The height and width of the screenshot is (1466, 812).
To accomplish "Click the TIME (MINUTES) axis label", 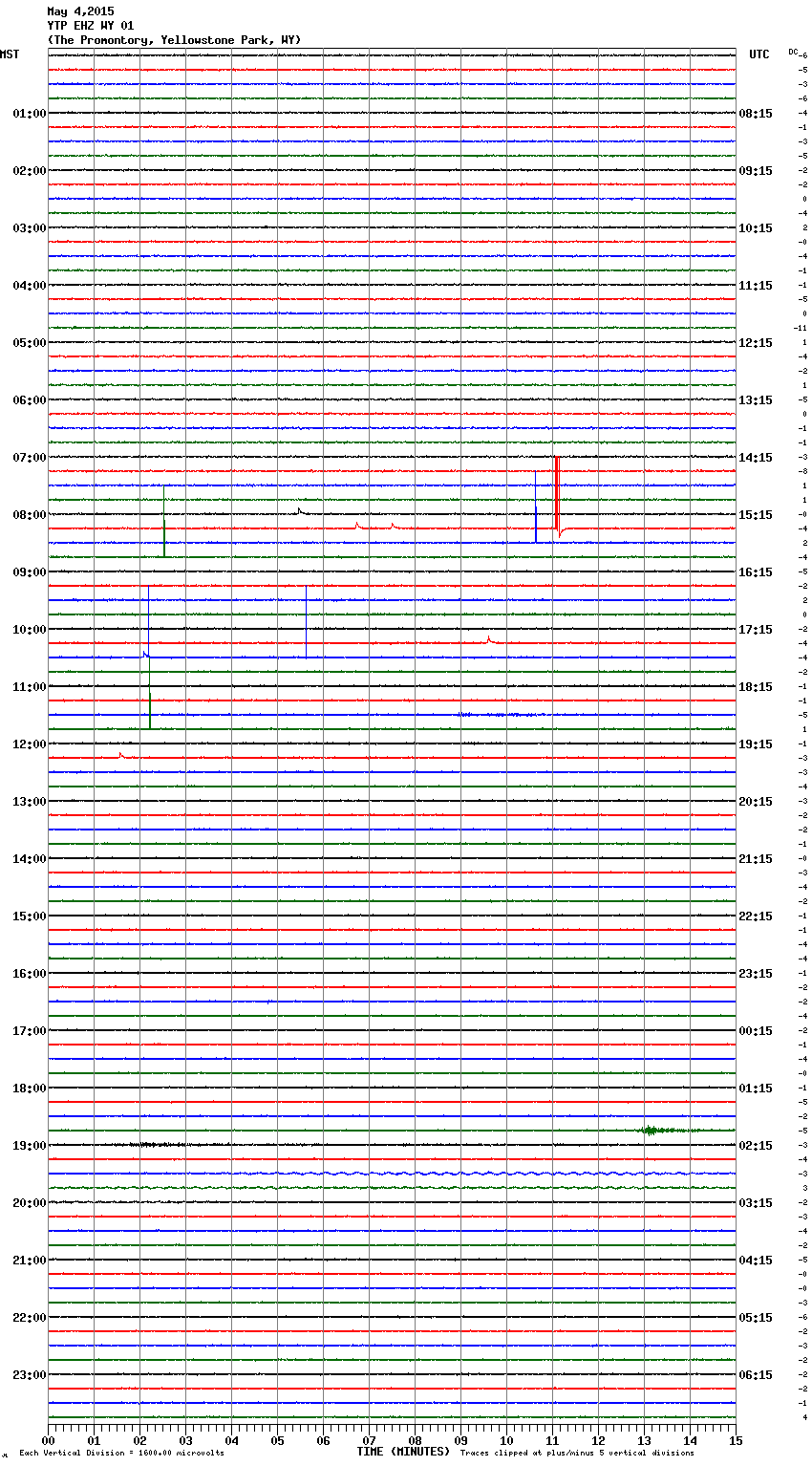I will pos(403,1452).
